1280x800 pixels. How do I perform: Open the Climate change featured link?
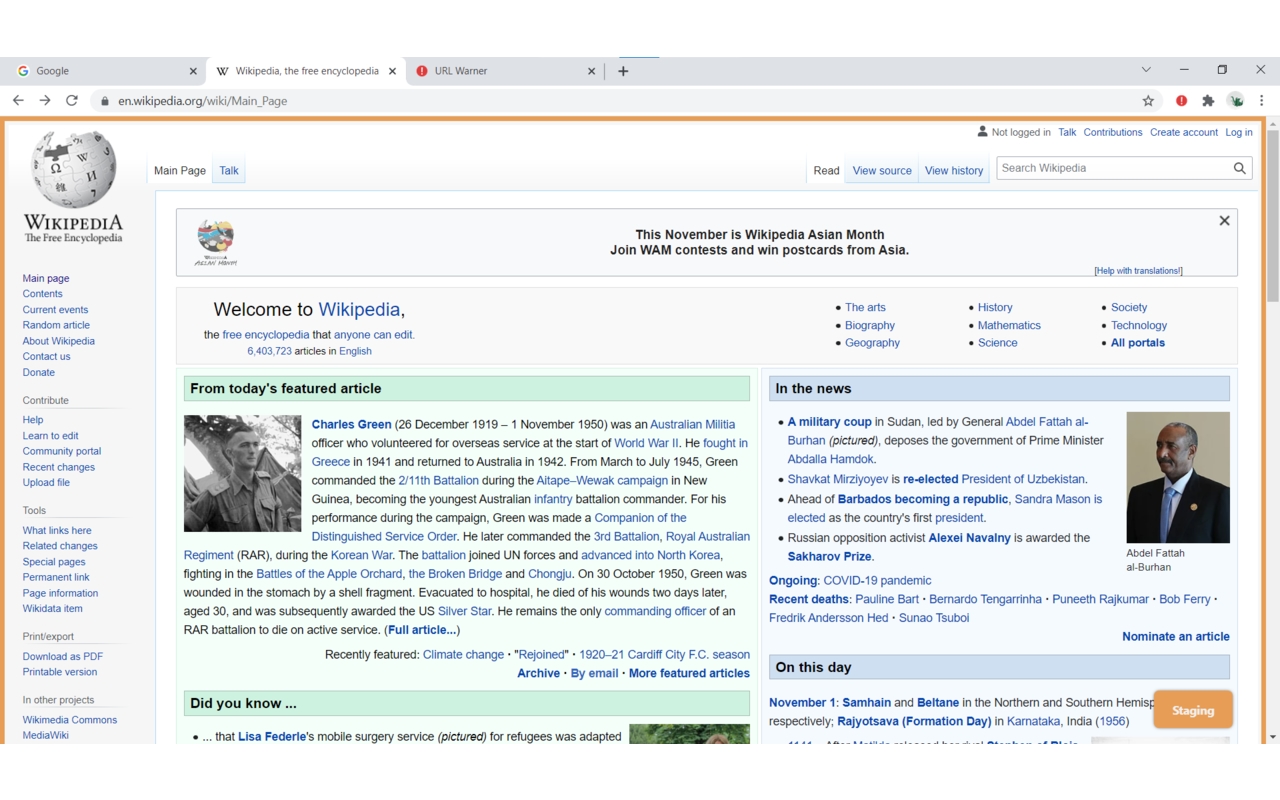463,655
